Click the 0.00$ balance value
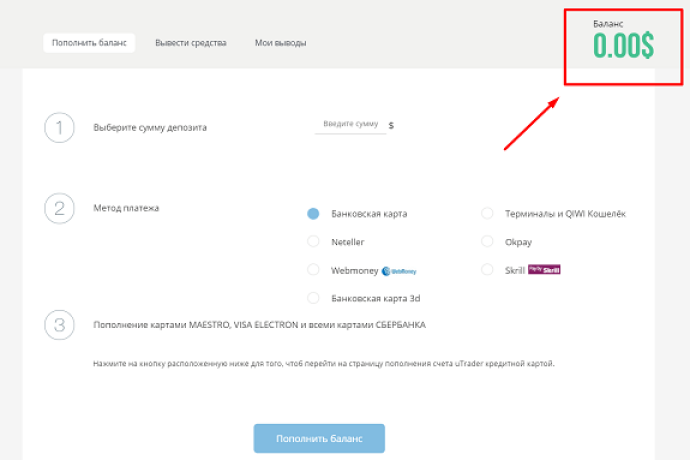 [623, 45]
